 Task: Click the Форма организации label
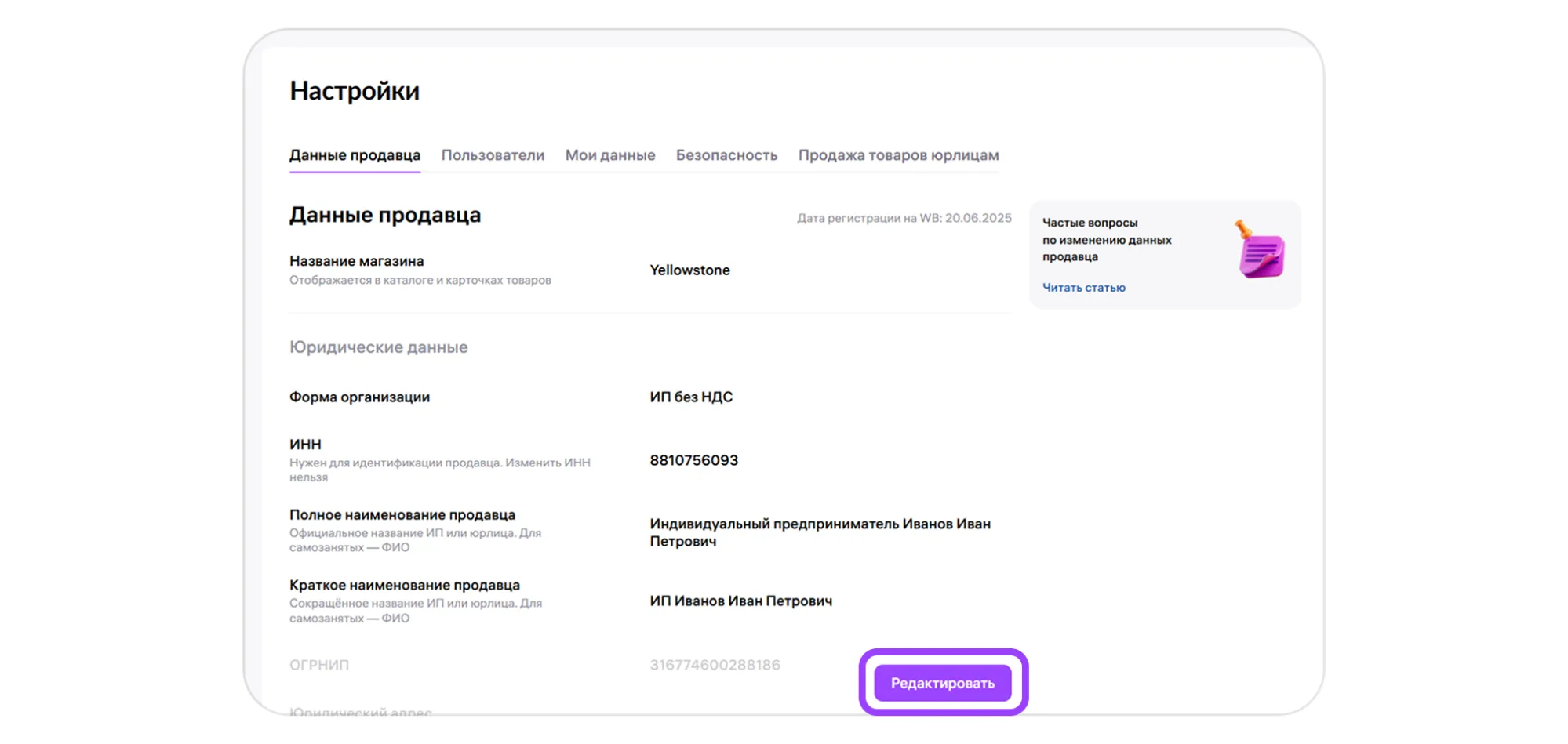coord(359,397)
